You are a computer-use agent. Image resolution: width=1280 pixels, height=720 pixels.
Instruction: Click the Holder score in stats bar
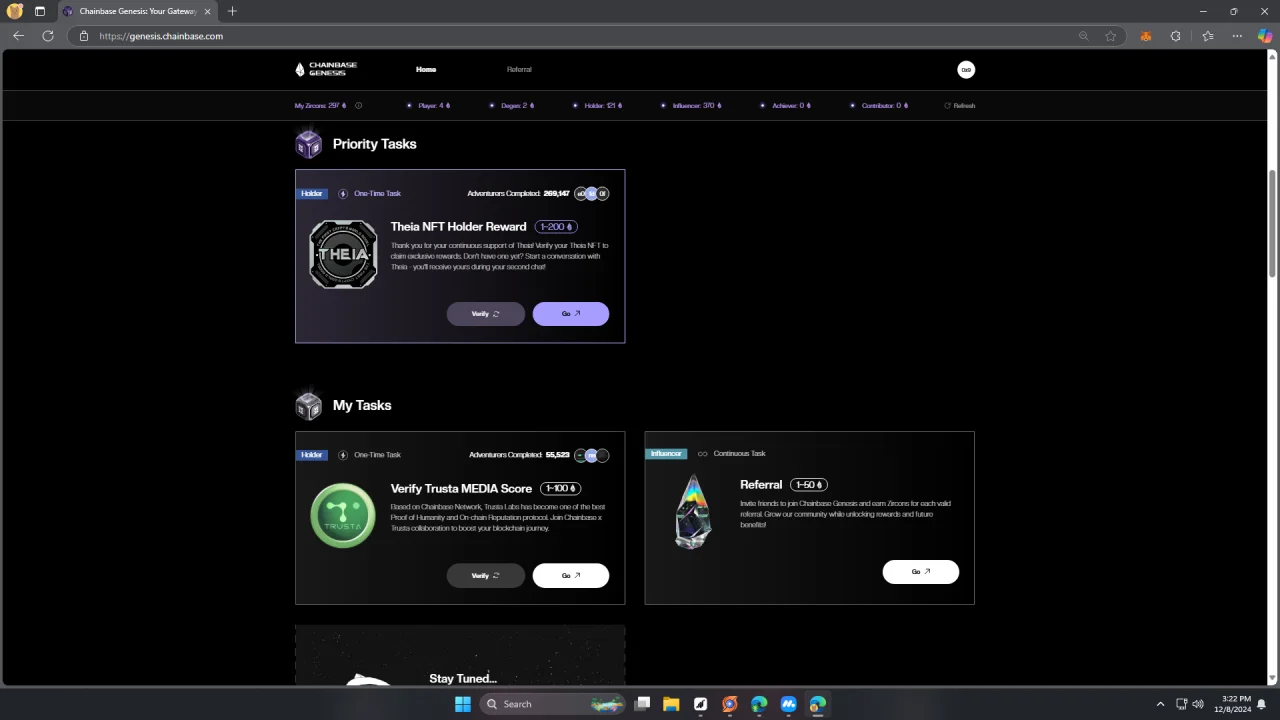click(598, 105)
